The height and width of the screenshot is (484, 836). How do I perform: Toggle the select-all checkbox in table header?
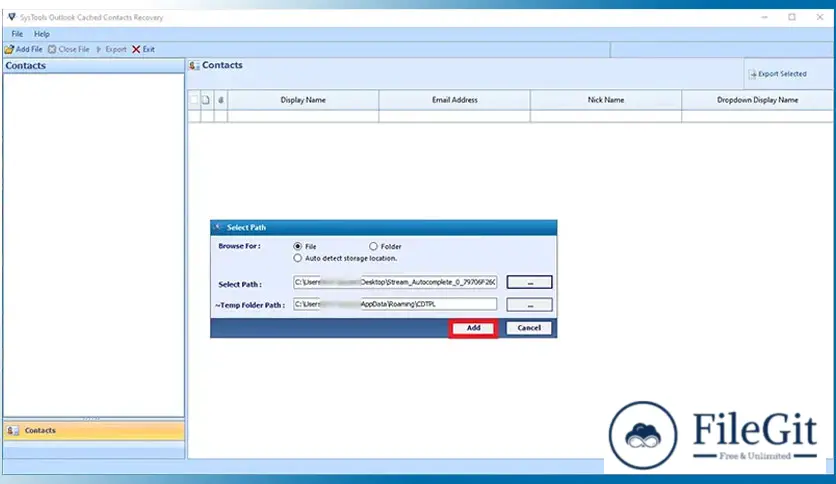point(194,100)
